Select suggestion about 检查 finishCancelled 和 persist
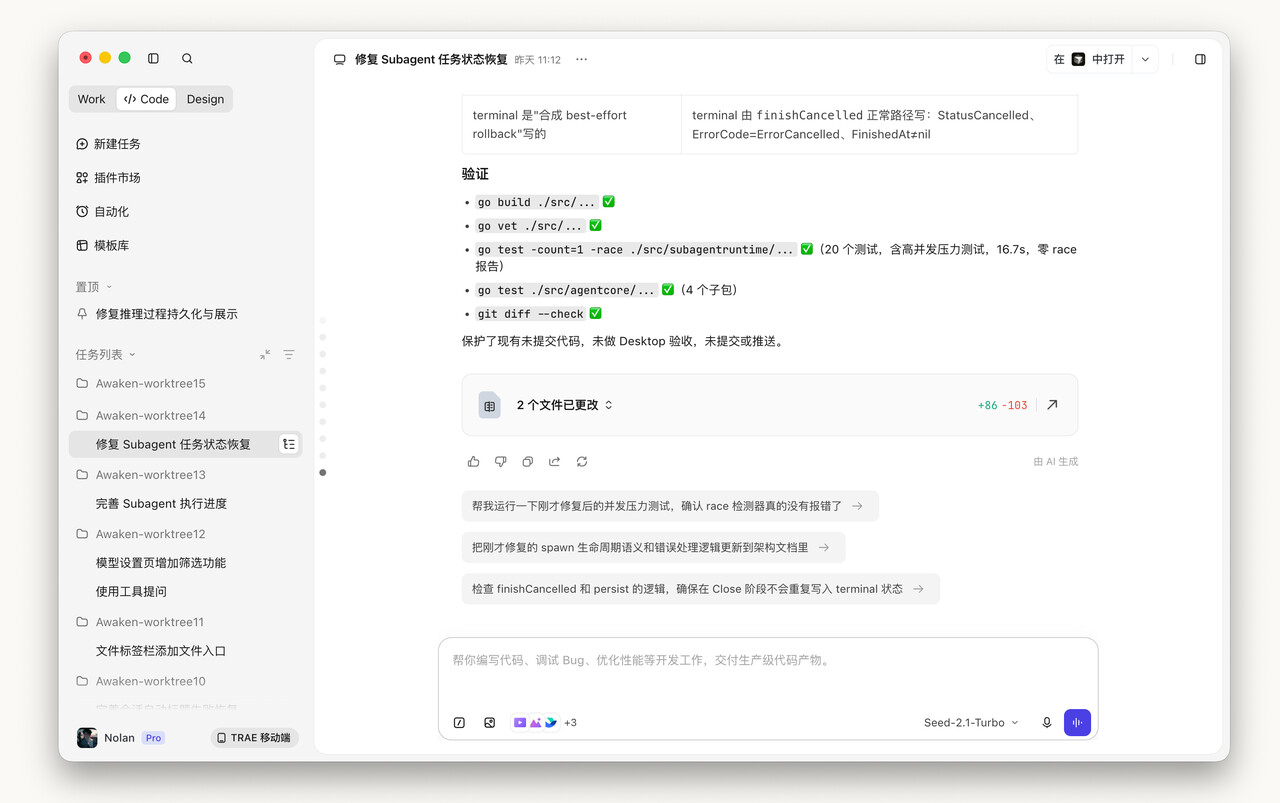Viewport: 1280px width, 803px height. coord(700,589)
